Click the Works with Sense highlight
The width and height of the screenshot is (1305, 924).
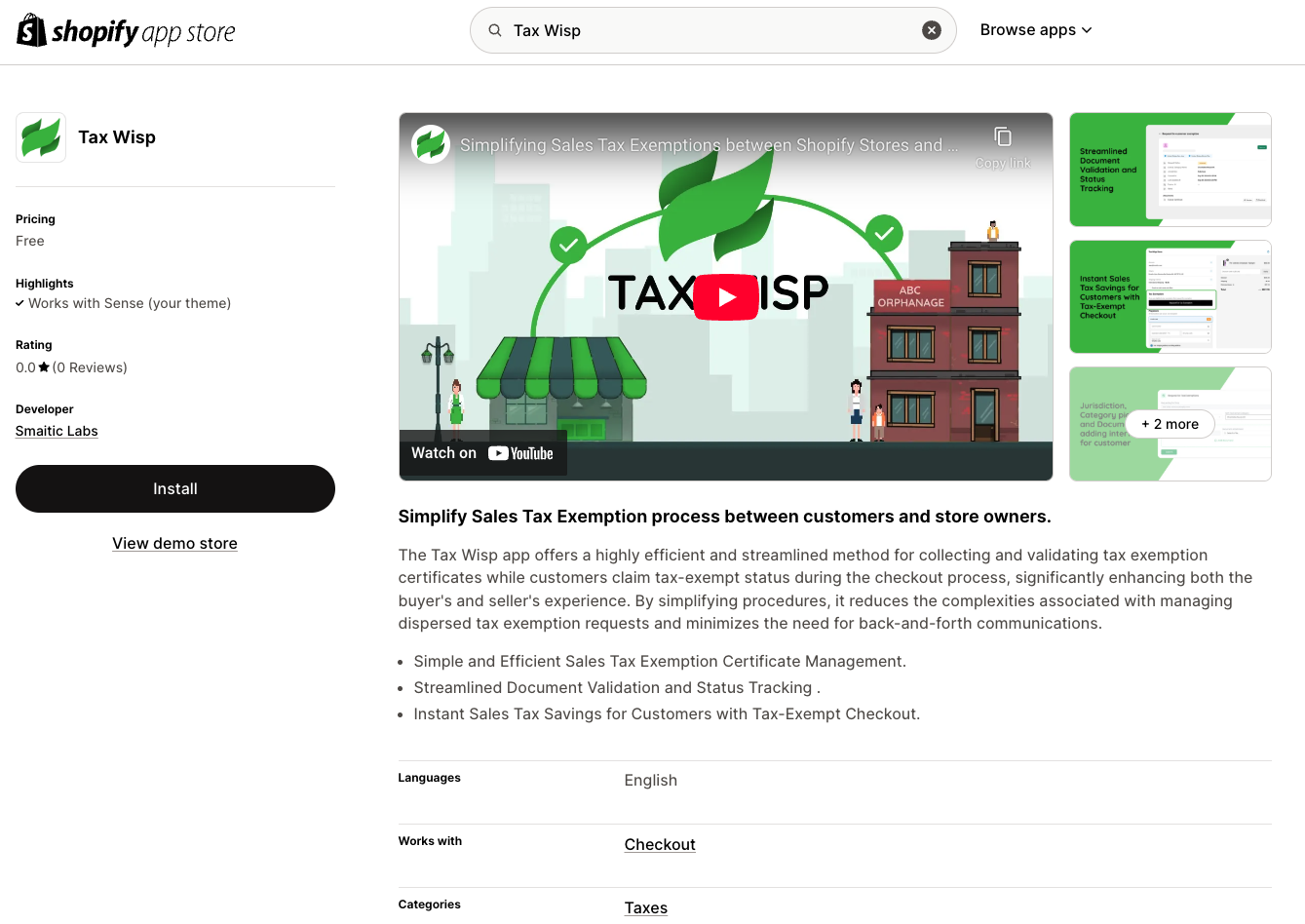click(x=124, y=303)
